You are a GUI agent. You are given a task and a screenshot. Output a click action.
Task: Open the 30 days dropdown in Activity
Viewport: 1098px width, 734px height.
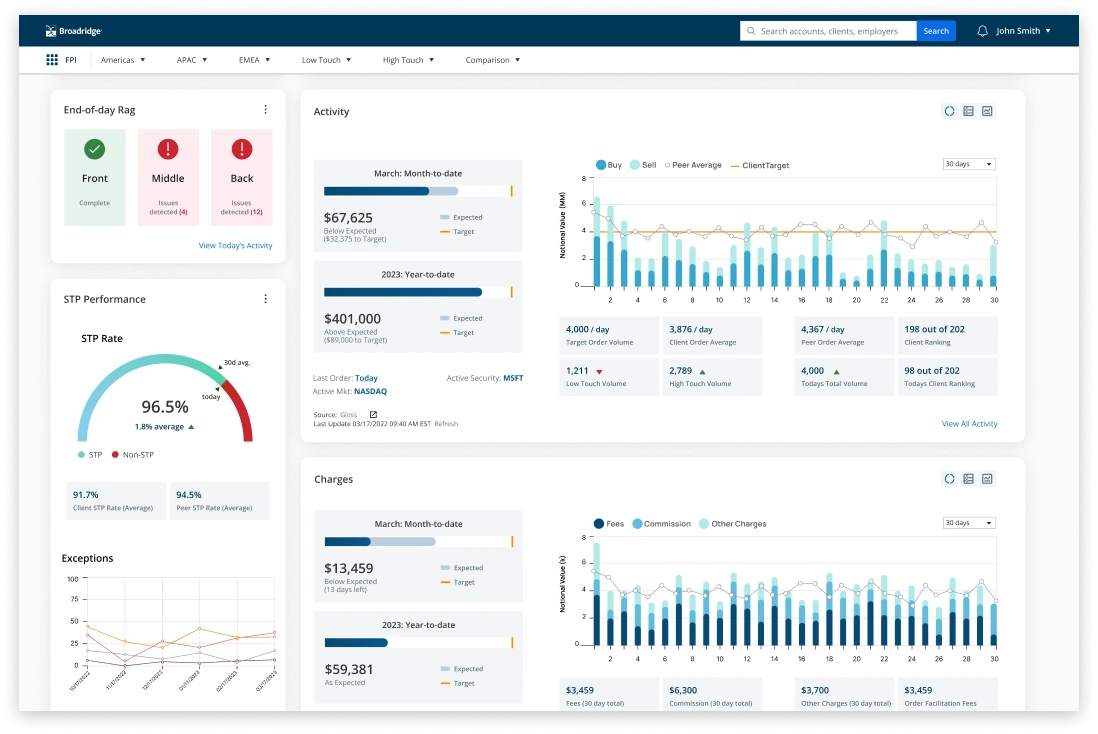pos(967,164)
